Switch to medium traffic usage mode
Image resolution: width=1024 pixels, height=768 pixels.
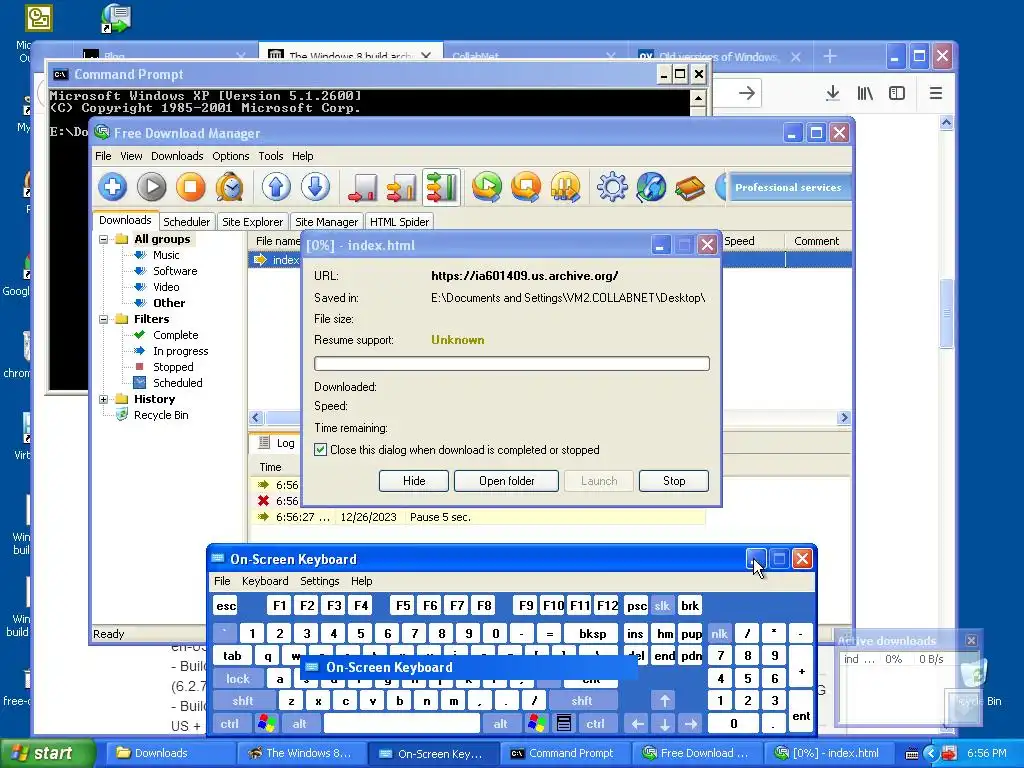tap(402, 187)
